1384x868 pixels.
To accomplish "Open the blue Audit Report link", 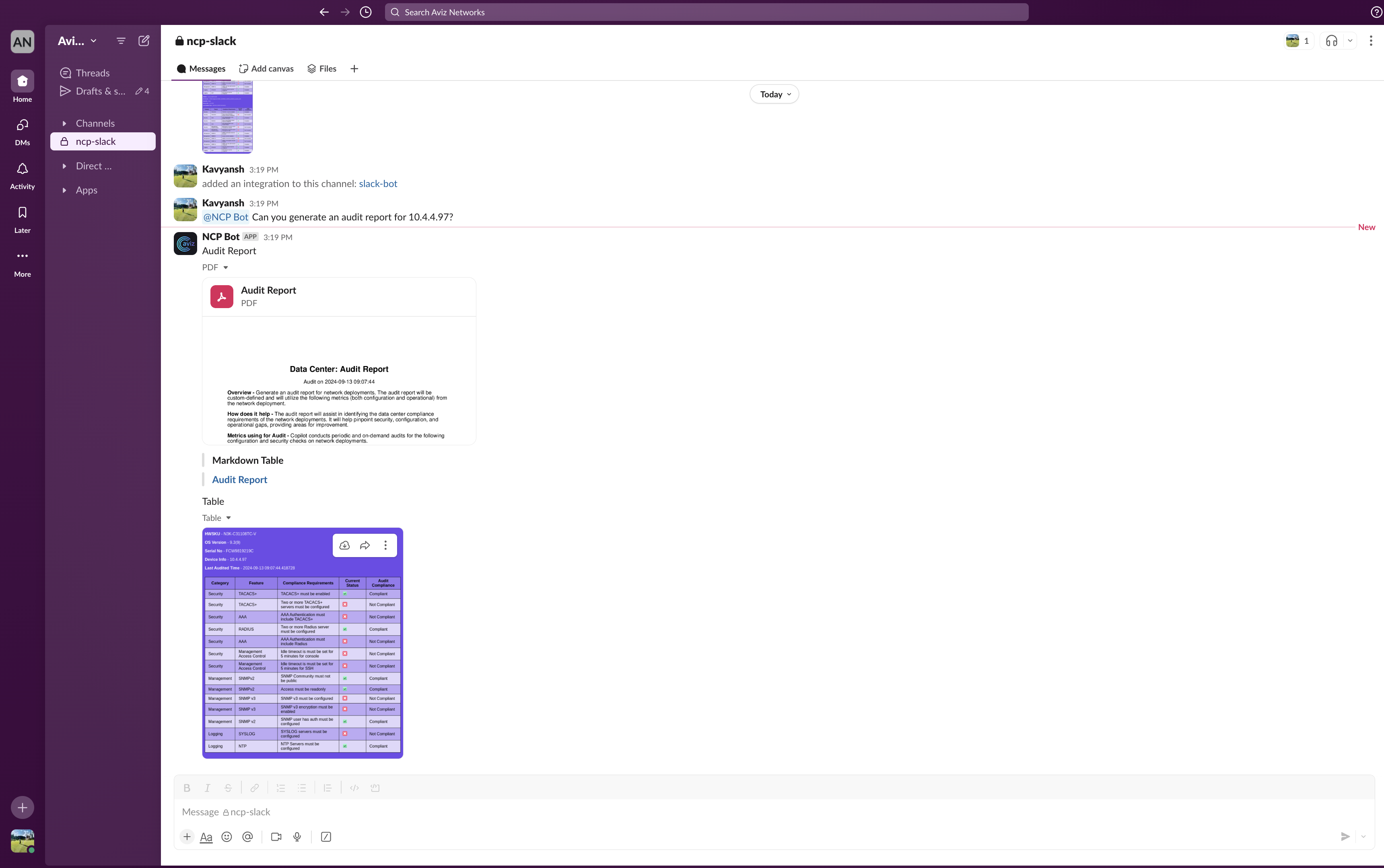I will [x=239, y=479].
